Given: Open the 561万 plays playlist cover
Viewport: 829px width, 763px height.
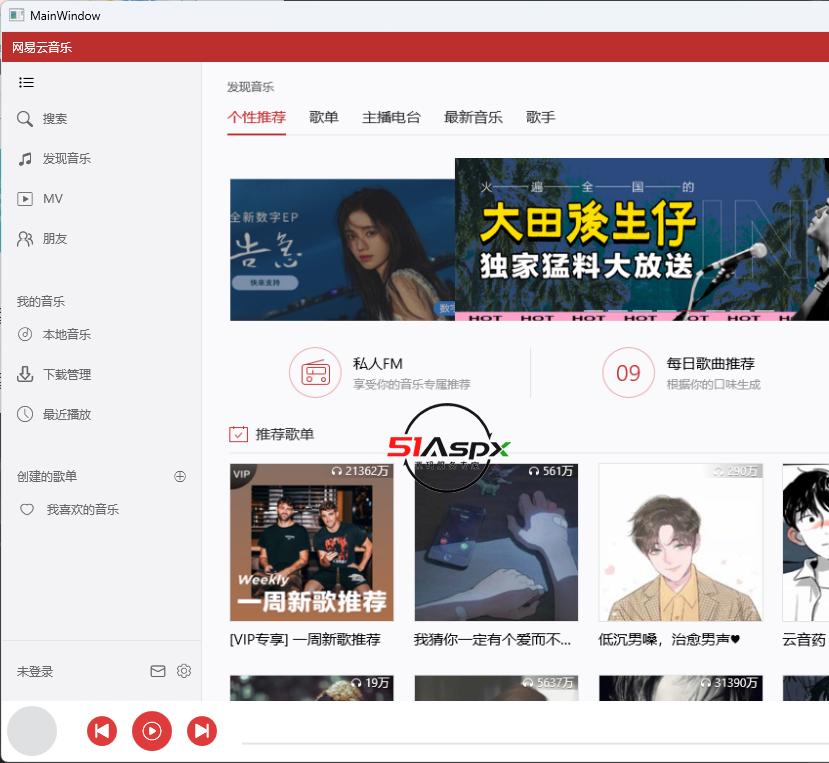Looking at the screenshot, I should (496, 542).
